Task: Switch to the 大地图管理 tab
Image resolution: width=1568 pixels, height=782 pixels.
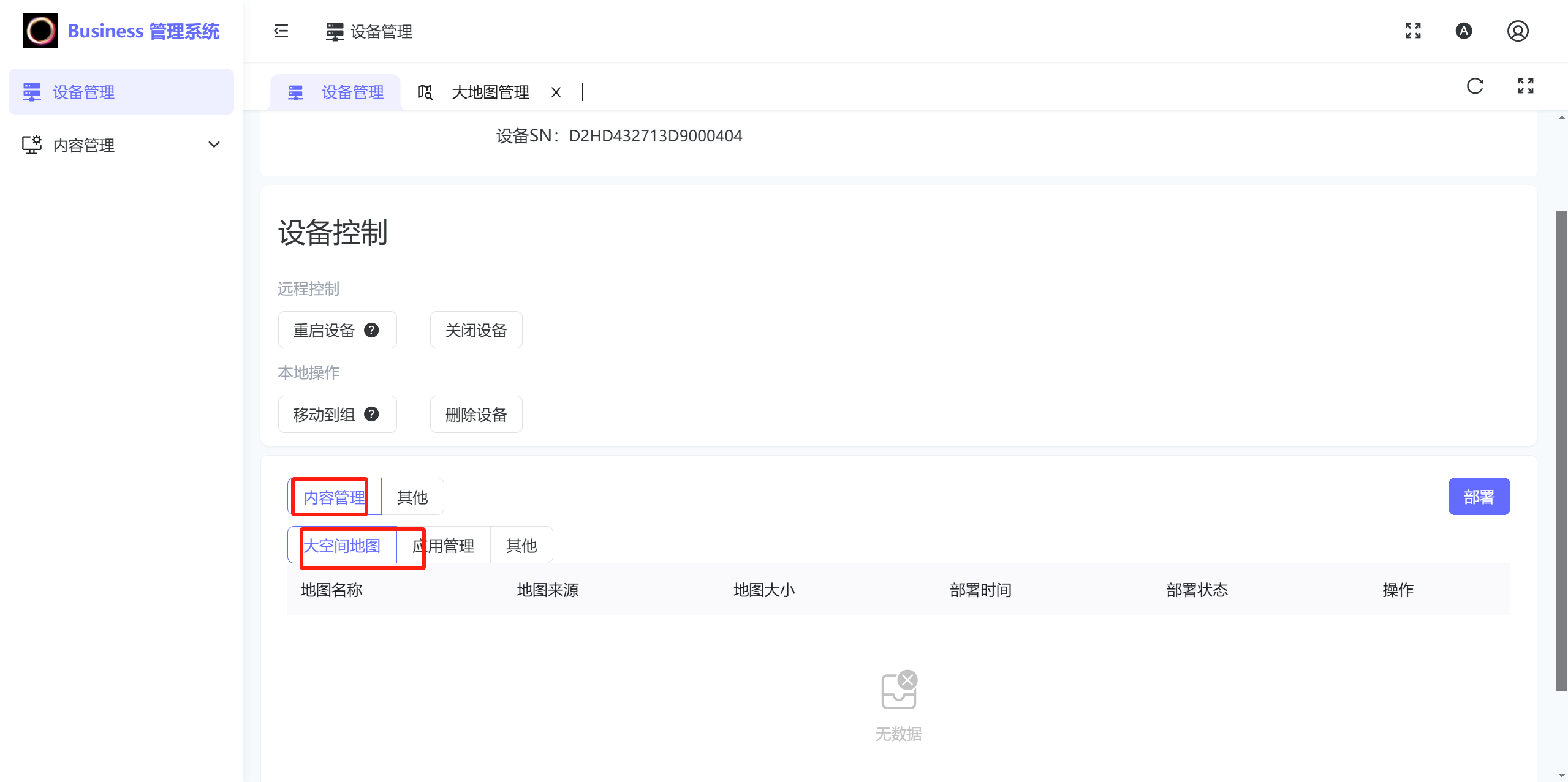Action: [489, 92]
